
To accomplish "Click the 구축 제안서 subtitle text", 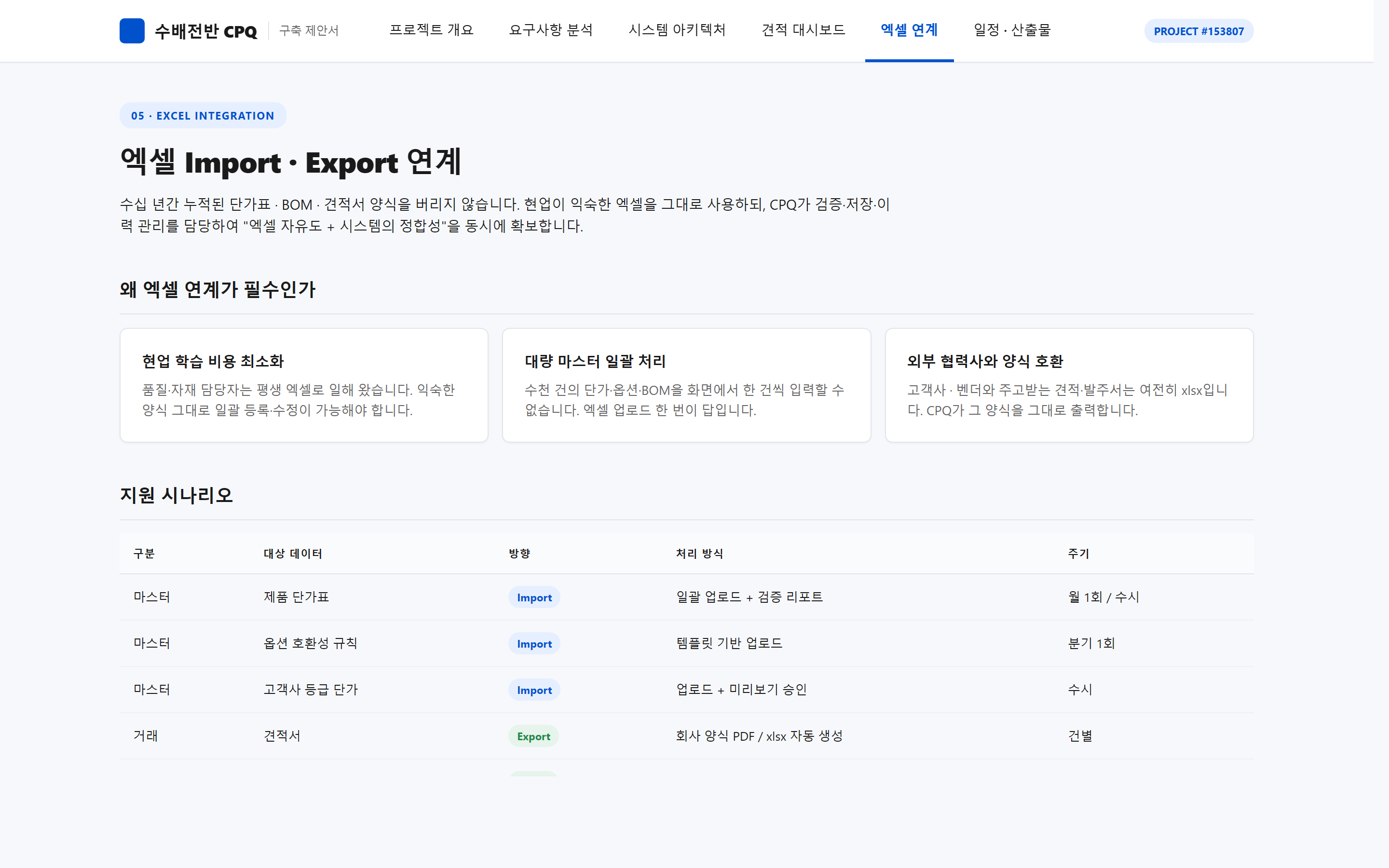I will click(x=309, y=30).
